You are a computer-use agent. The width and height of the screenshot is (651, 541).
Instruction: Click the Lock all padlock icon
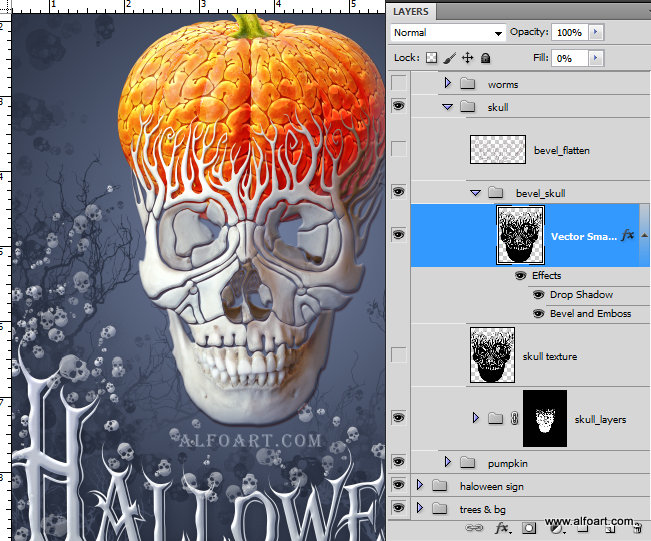click(x=485, y=59)
